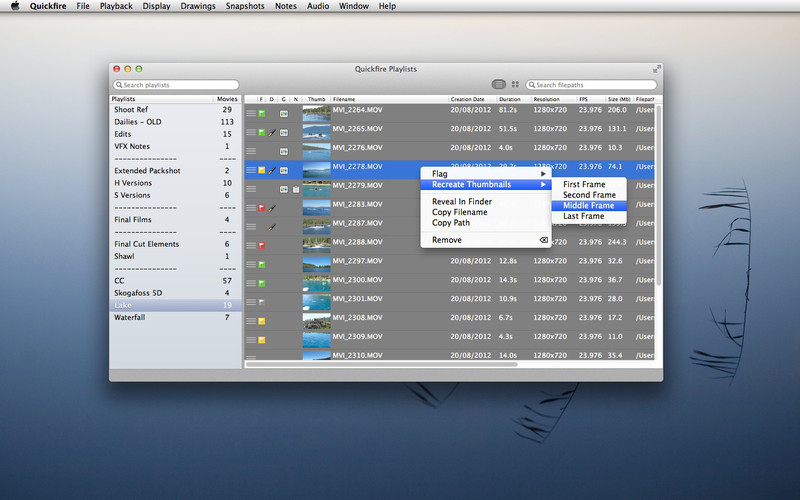Viewport: 800px width, 500px height.
Task: Open the Drawings menu
Action: (198, 6)
